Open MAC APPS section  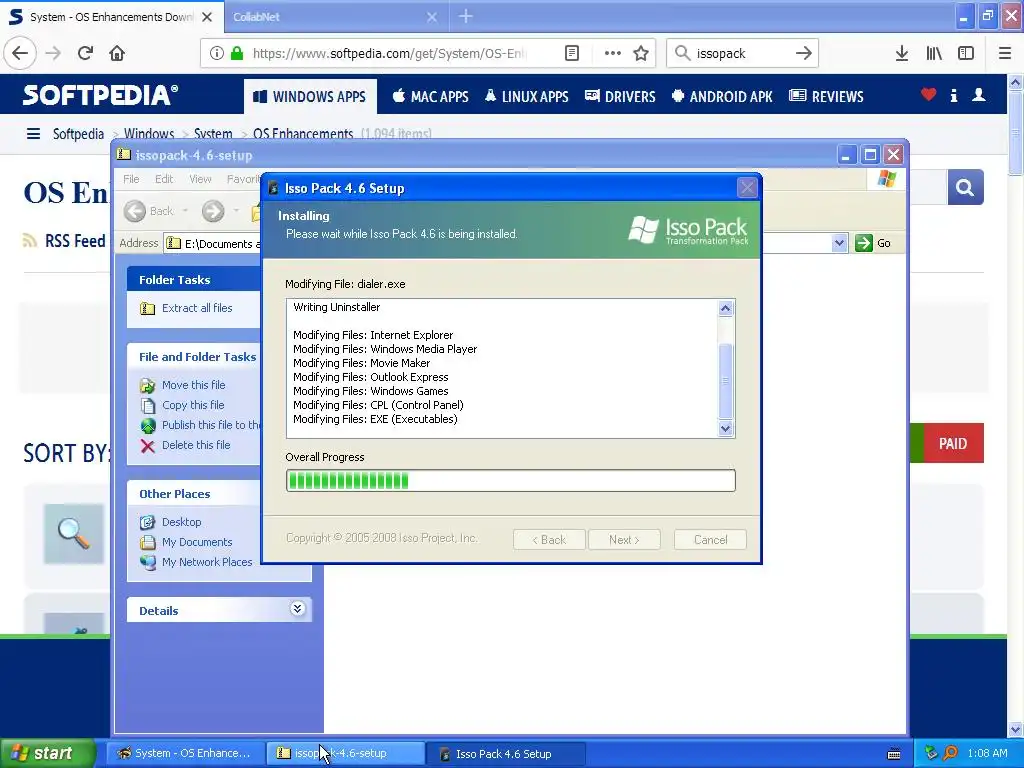pos(430,97)
